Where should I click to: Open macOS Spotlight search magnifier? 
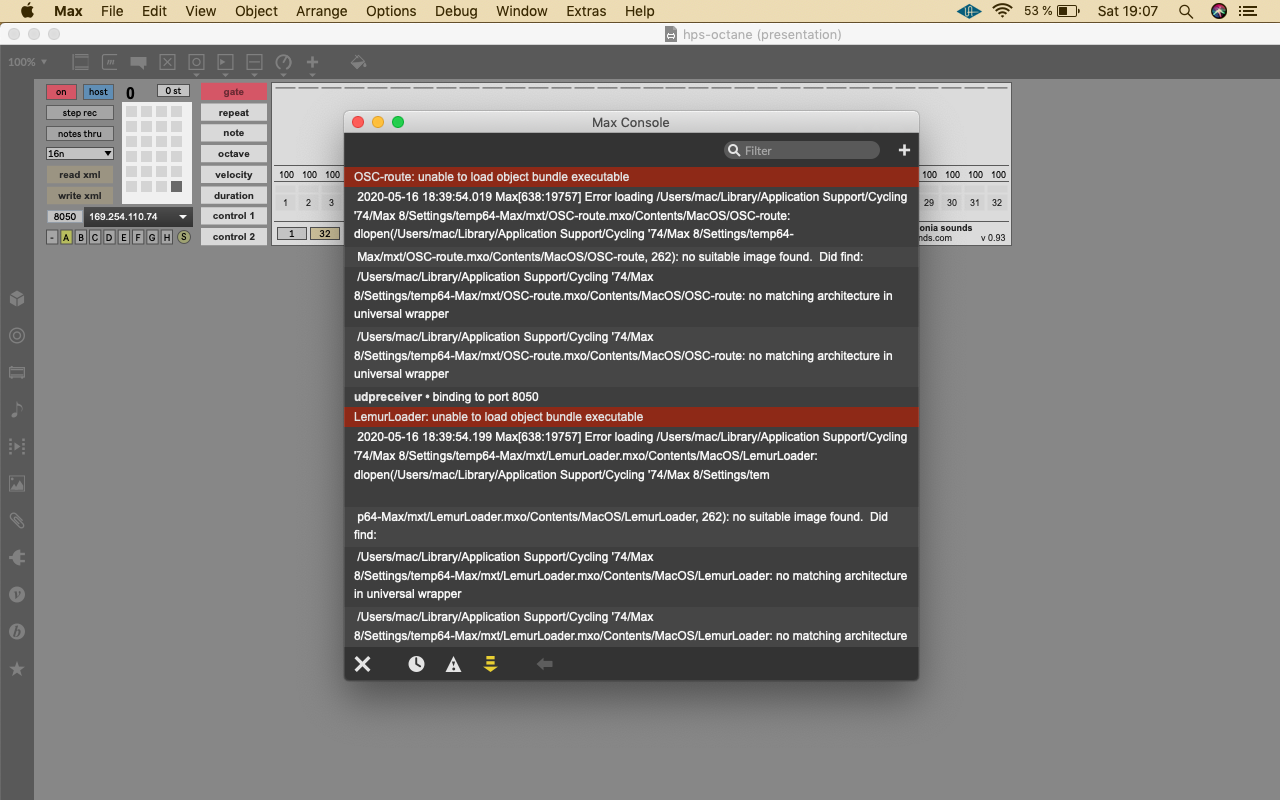click(1185, 11)
